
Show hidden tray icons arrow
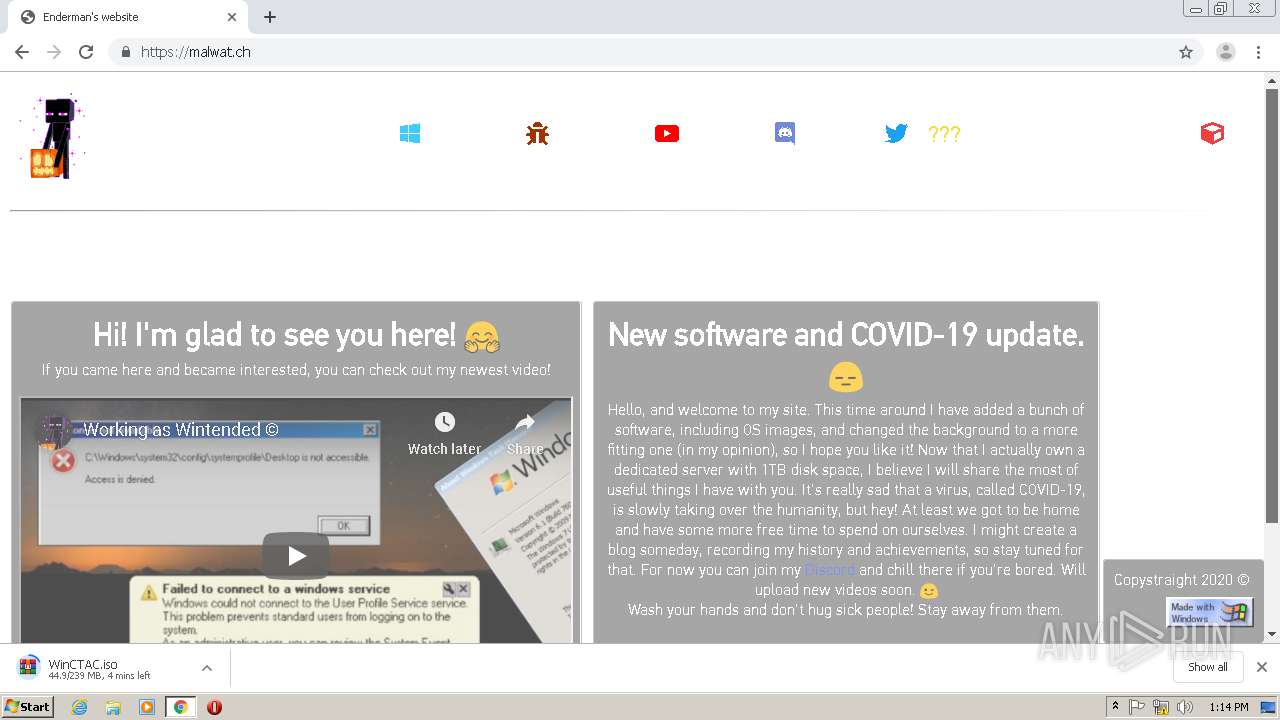(1115, 707)
